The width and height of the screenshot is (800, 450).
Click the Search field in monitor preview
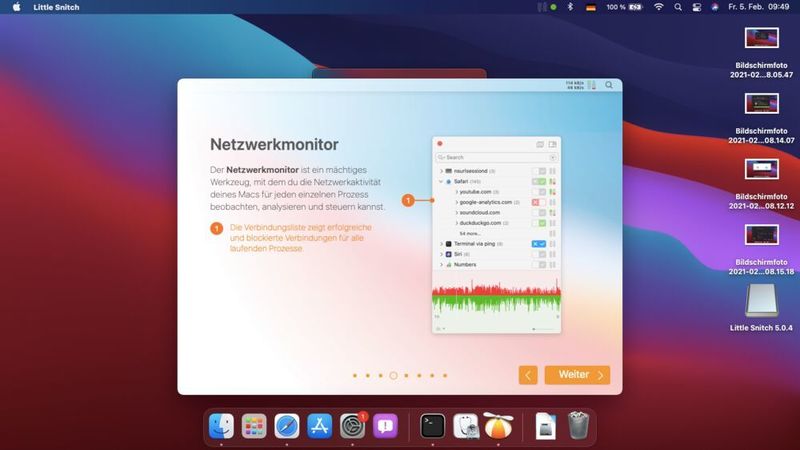pos(496,157)
